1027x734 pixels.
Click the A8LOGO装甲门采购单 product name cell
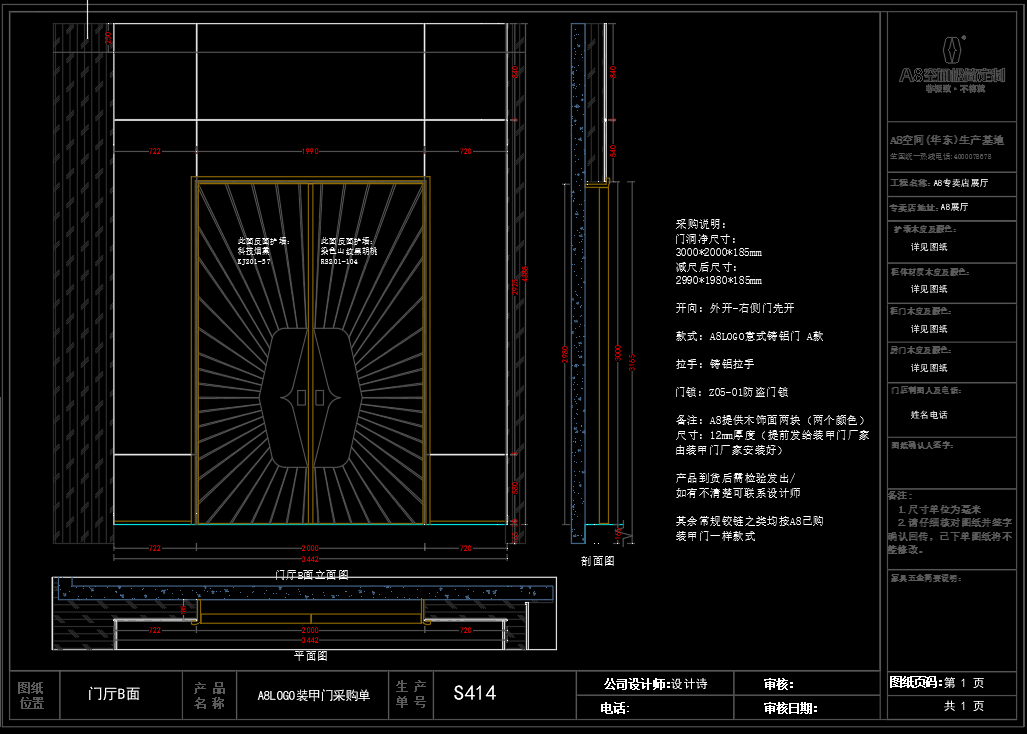coord(313,695)
